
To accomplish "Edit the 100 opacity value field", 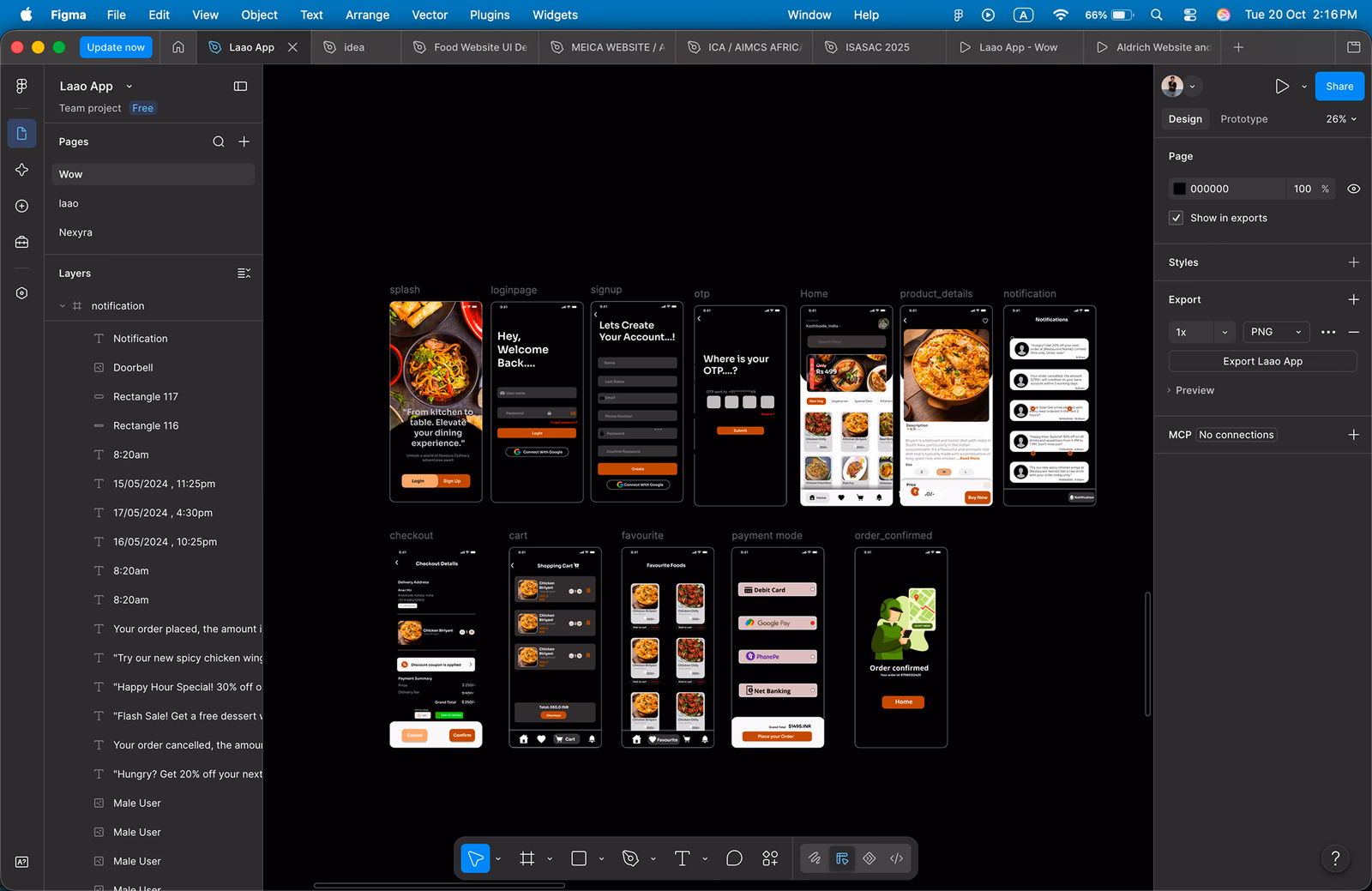I will click(1303, 189).
